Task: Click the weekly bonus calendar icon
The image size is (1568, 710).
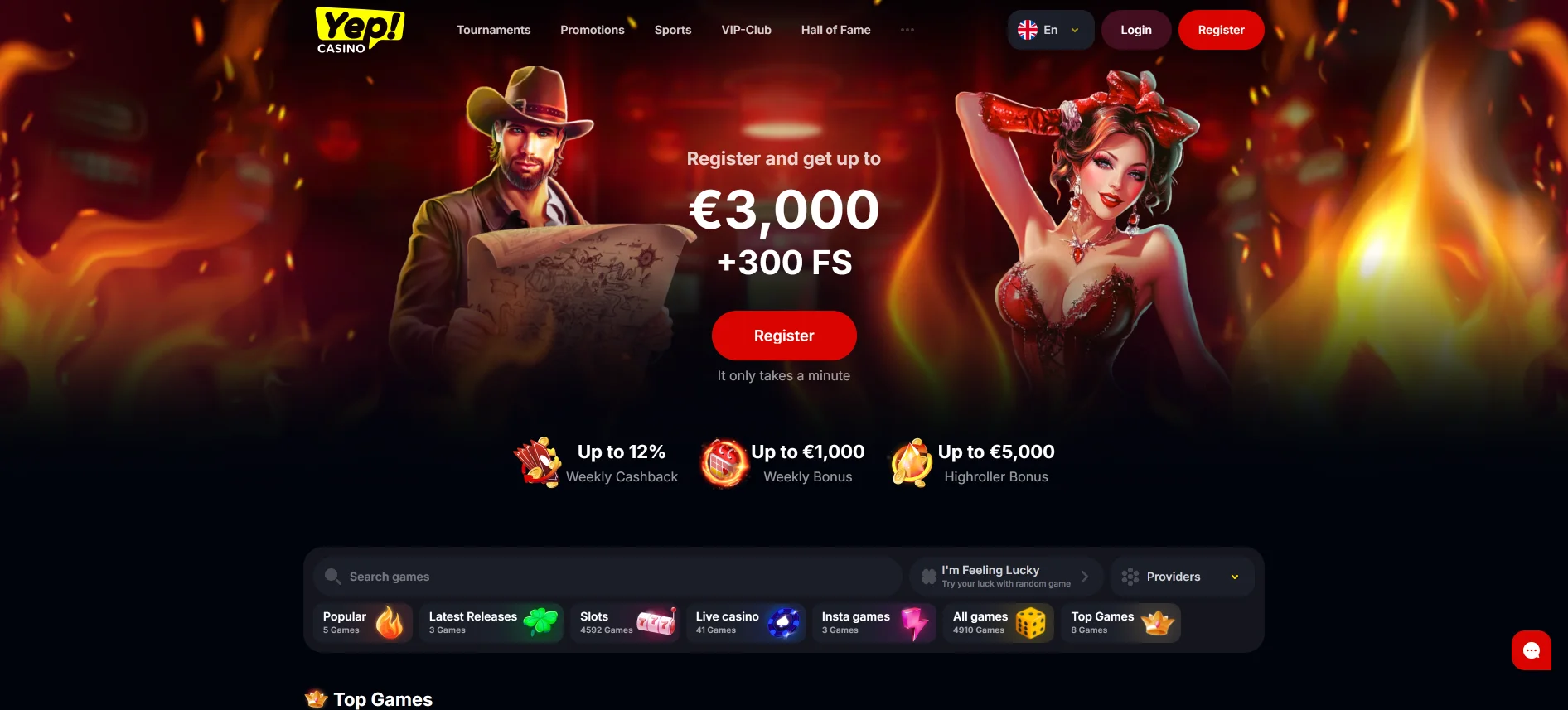Action: click(724, 463)
